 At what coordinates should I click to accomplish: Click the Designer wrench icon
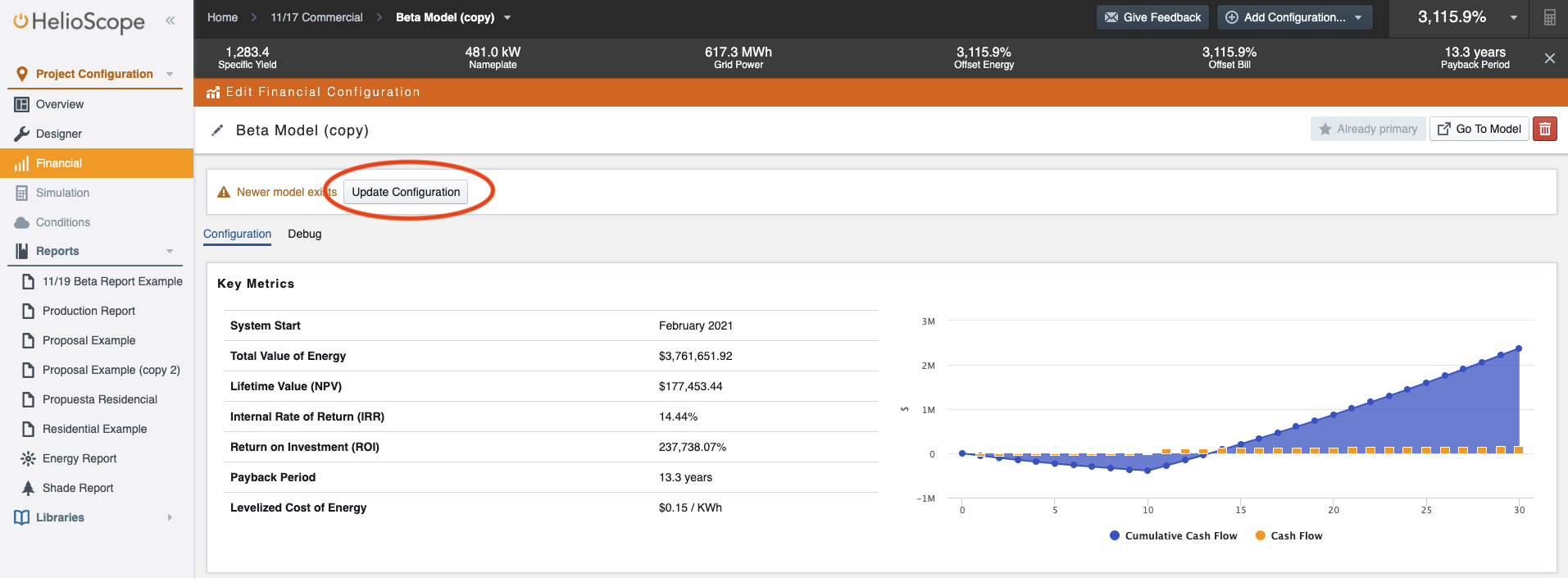22,134
